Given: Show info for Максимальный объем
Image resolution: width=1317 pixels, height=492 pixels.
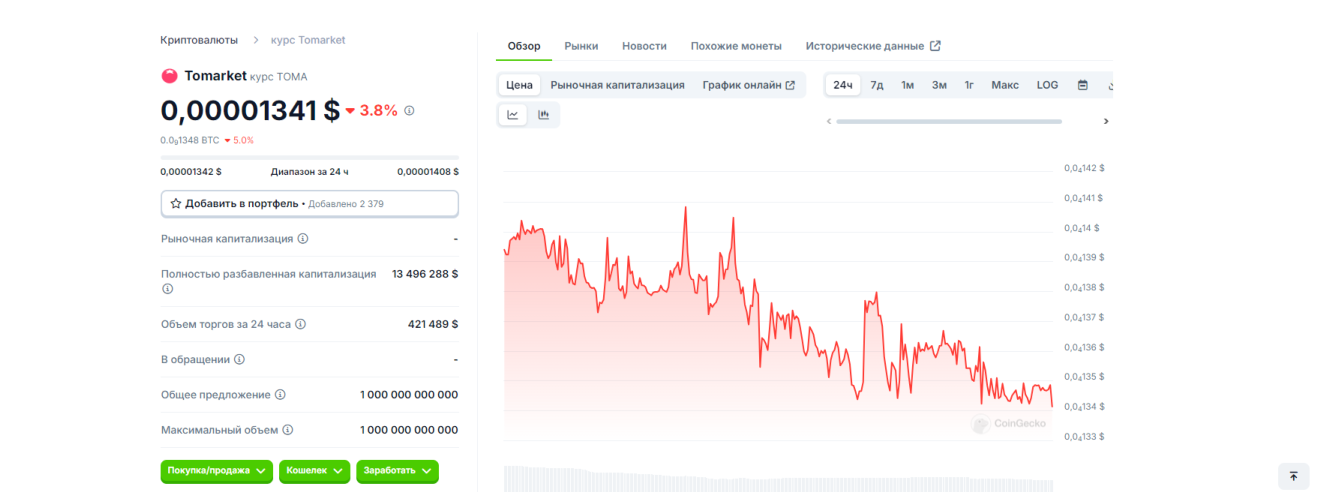Looking at the screenshot, I should tap(287, 430).
